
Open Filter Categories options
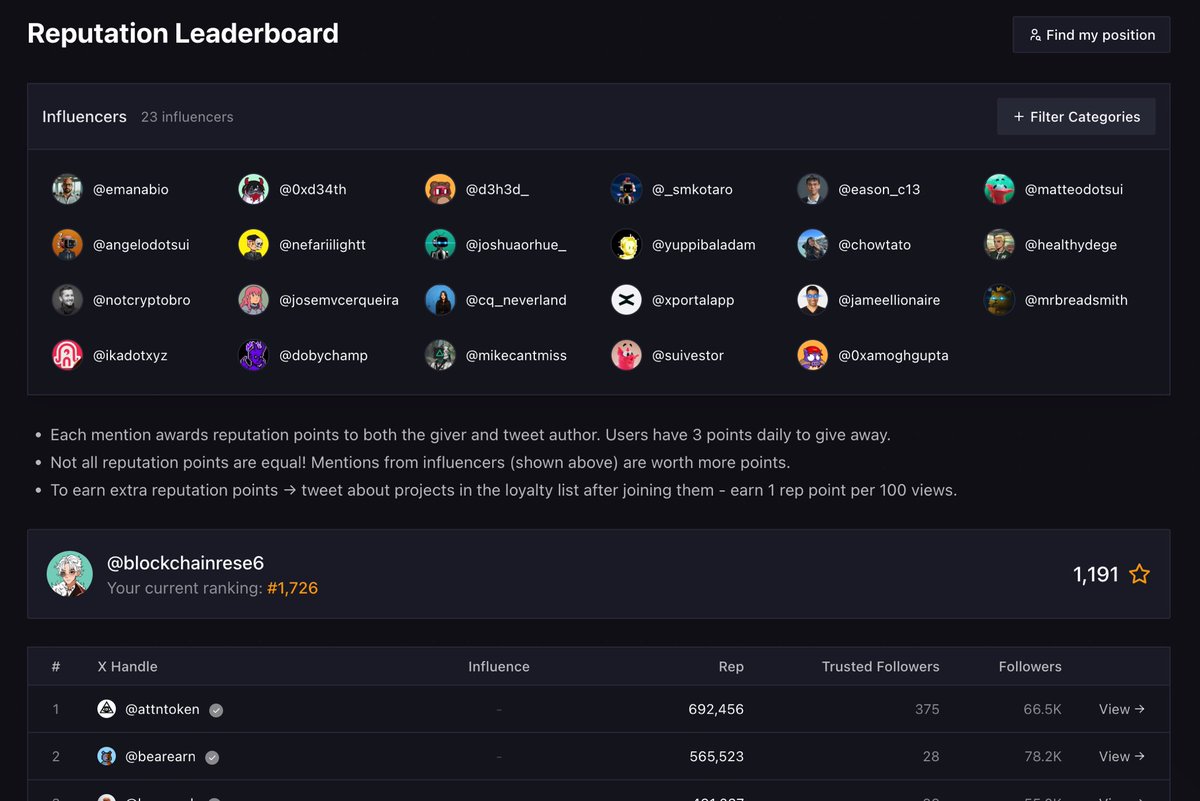(1076, 117)
